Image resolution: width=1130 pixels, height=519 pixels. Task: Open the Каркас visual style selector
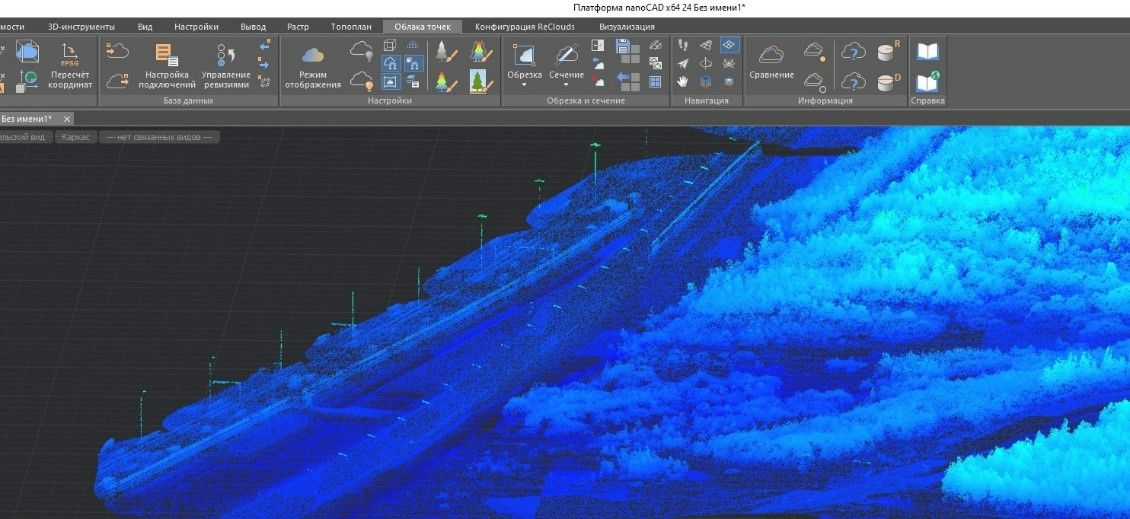click(x=76, y=137)
